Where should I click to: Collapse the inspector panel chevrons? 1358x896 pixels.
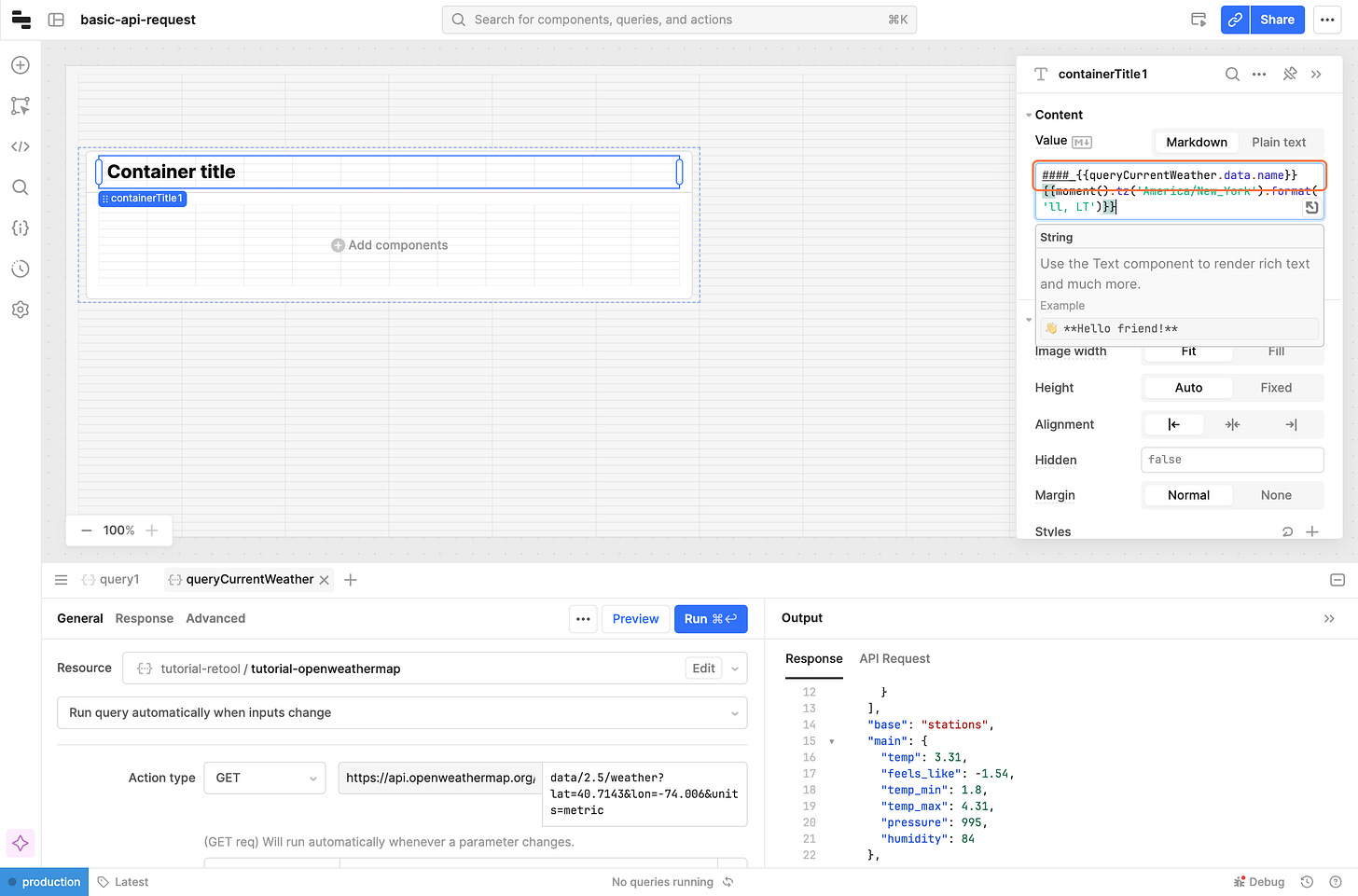[x=1316, y=75]
